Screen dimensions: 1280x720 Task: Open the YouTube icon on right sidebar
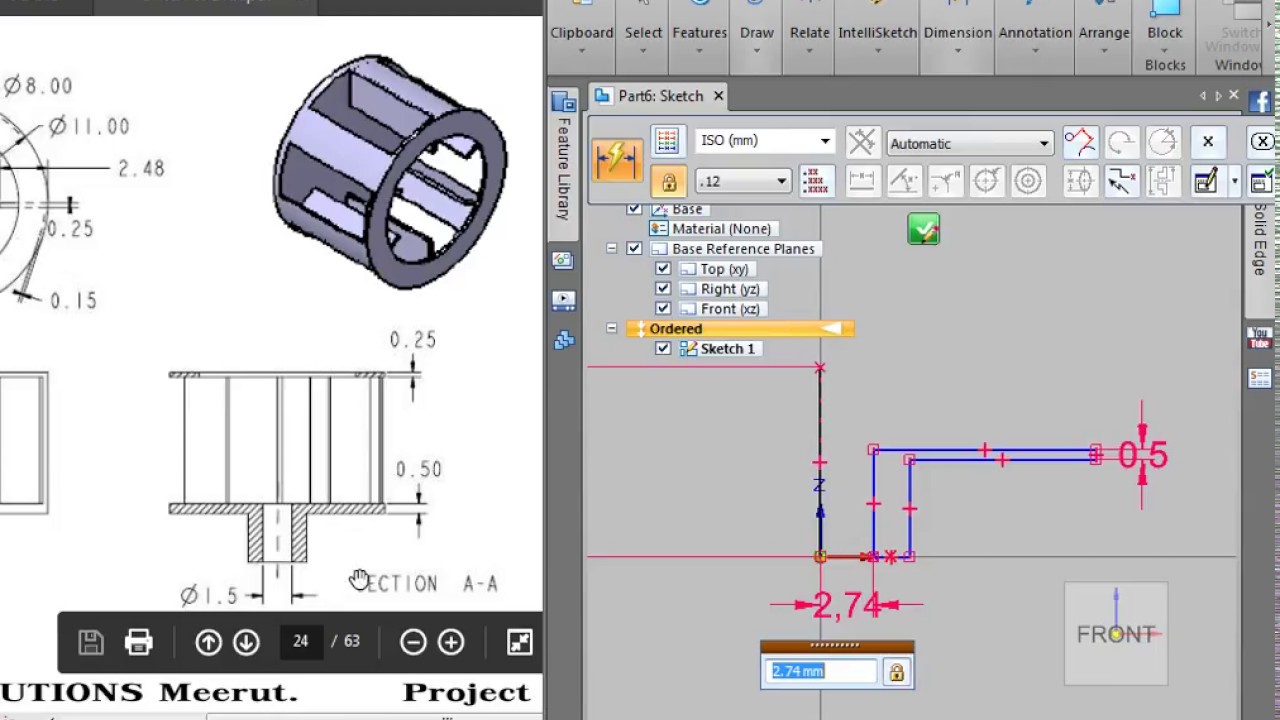(1259, 338)
